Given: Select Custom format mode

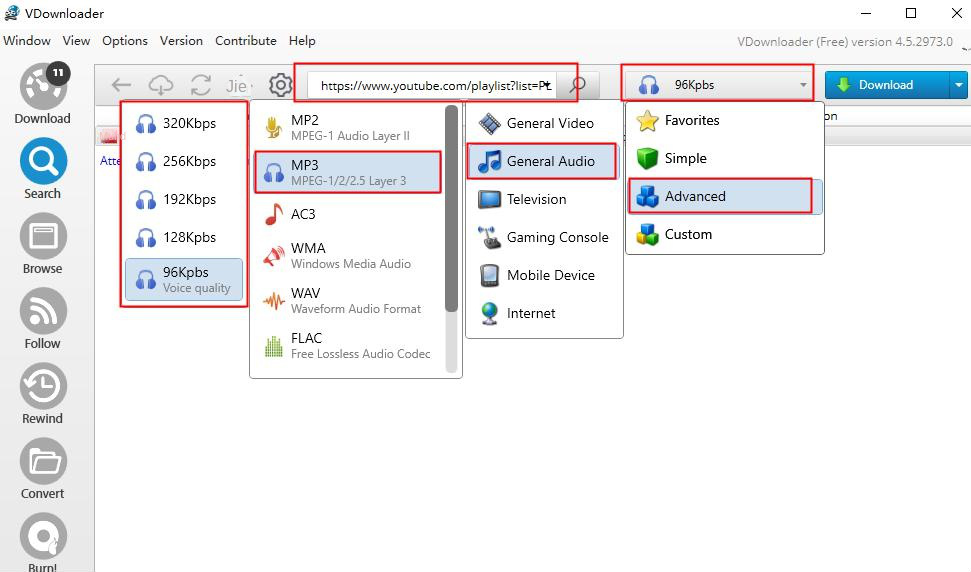Looking at the screenshot, I should coord(725,235).
